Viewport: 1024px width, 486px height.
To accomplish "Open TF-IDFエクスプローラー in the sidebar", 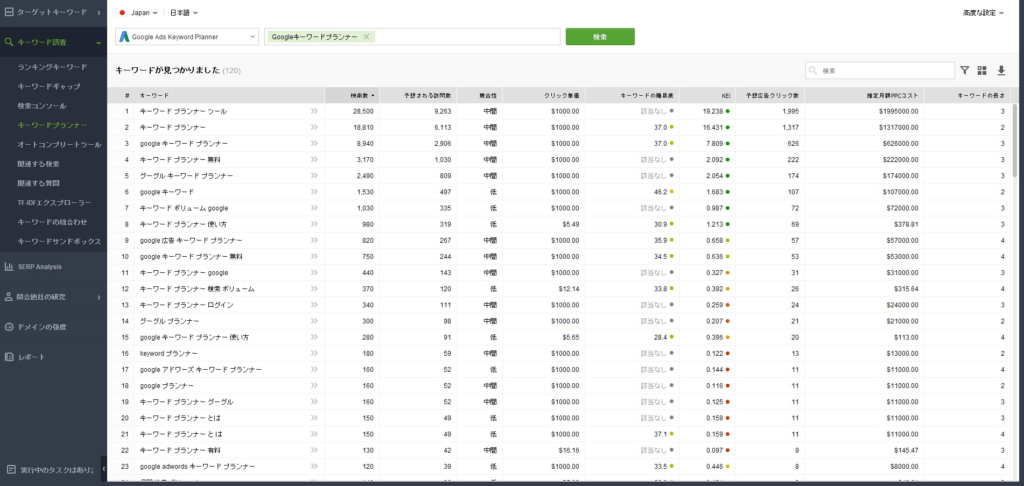I will pos(54,202).
